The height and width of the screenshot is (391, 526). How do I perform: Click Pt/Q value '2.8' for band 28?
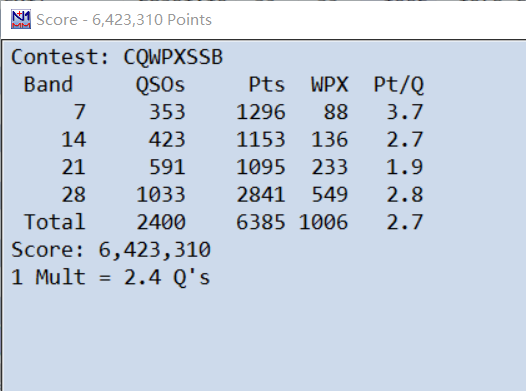click(405, 194)
